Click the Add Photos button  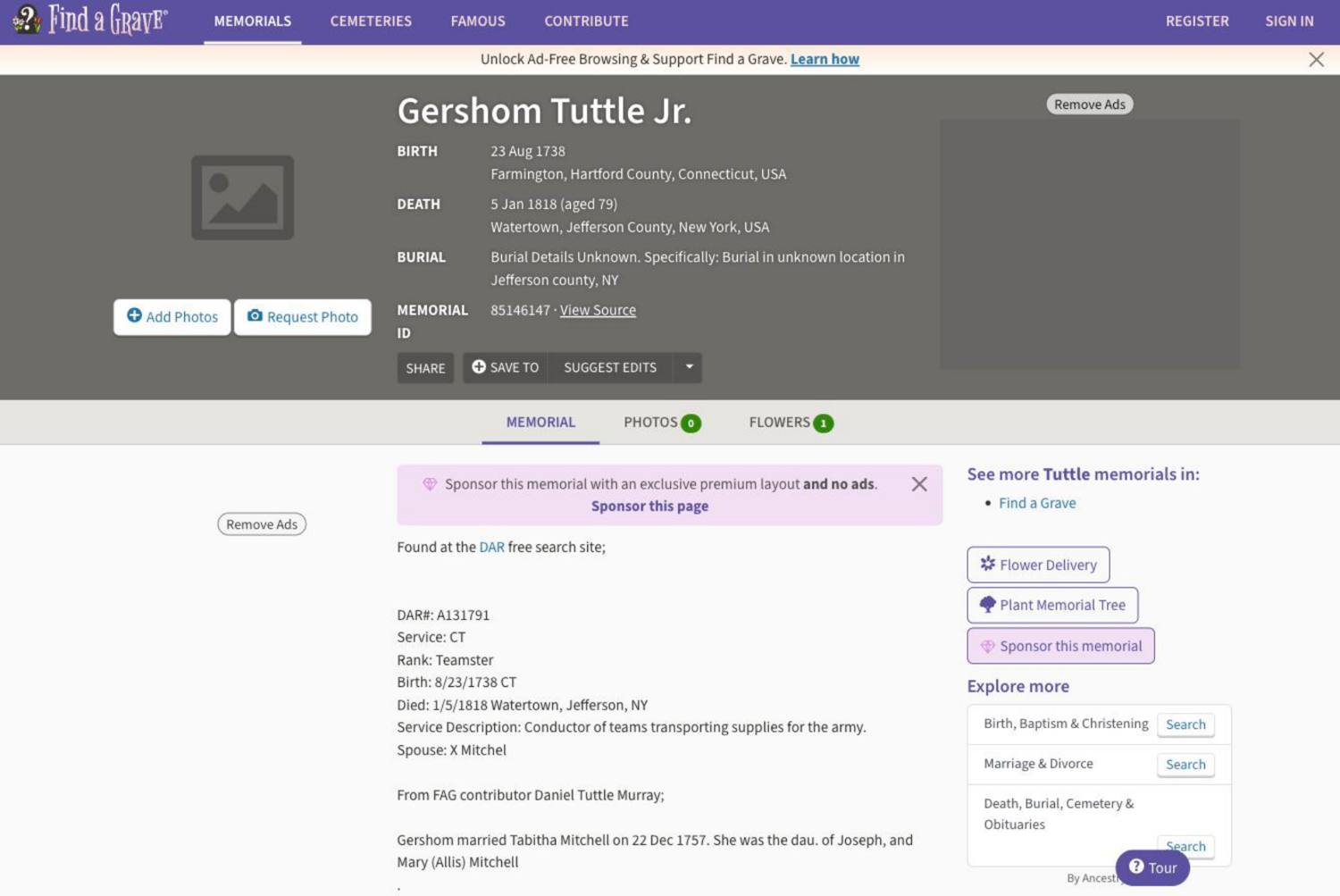click(x=172, y=316)
